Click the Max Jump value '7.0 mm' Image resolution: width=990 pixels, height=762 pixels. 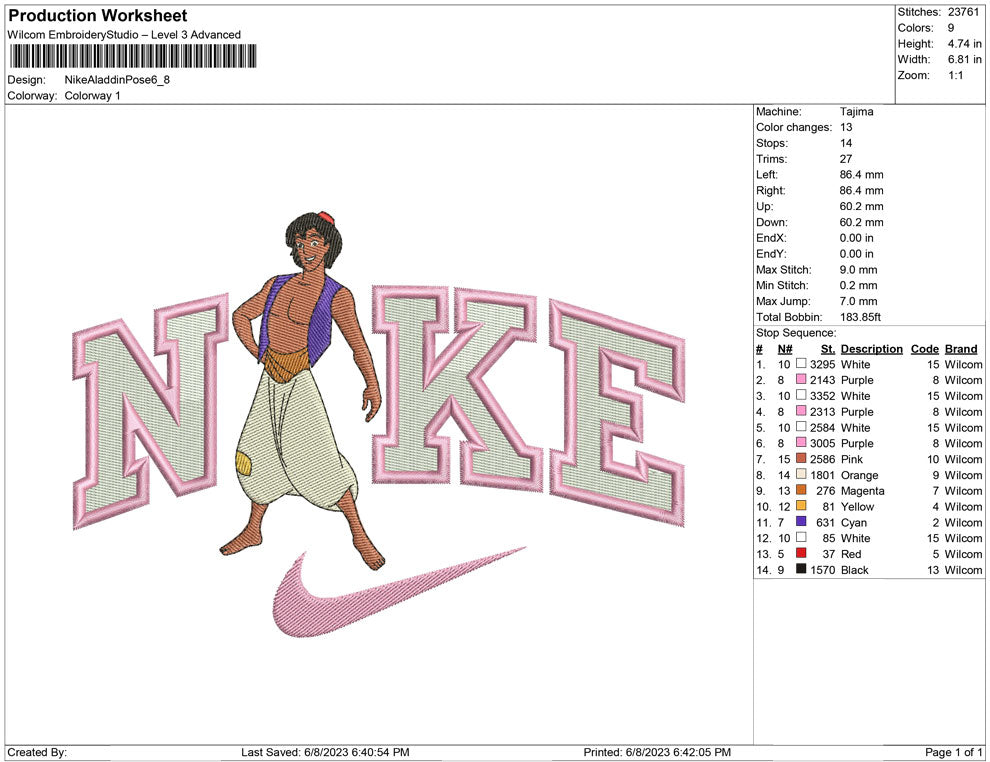[858, 301]
